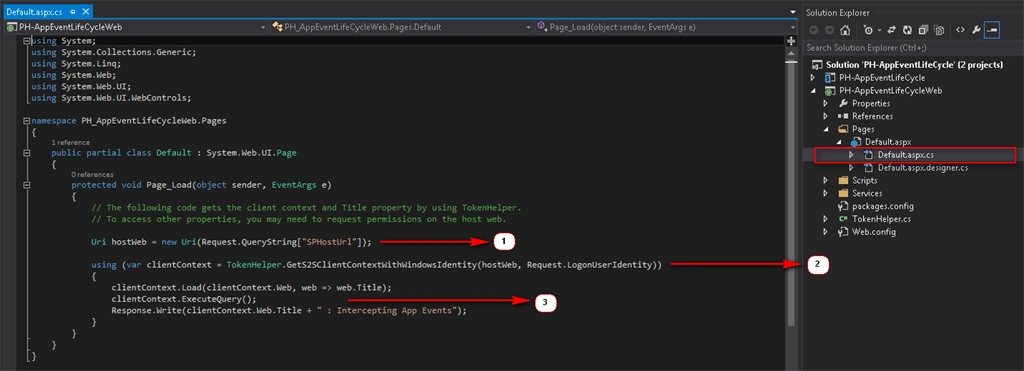This screenshot has width=1024, height=371.
Task: Select the Services folder
Action: click(867, 193)
